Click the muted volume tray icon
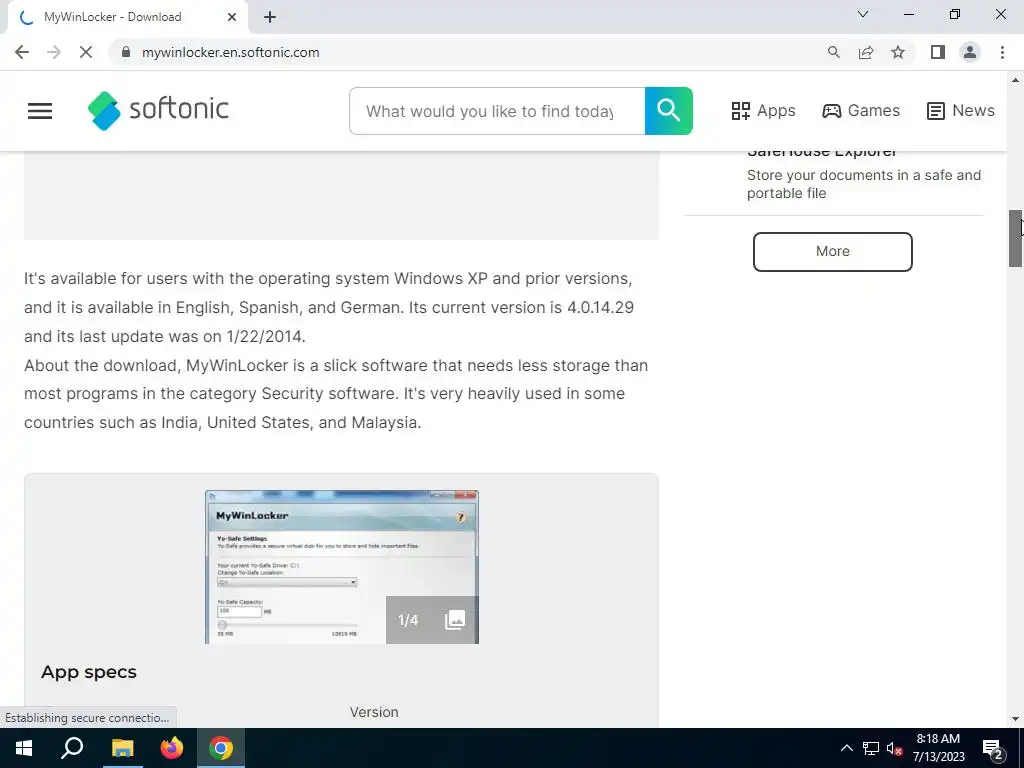 click(x=895, y=748)
